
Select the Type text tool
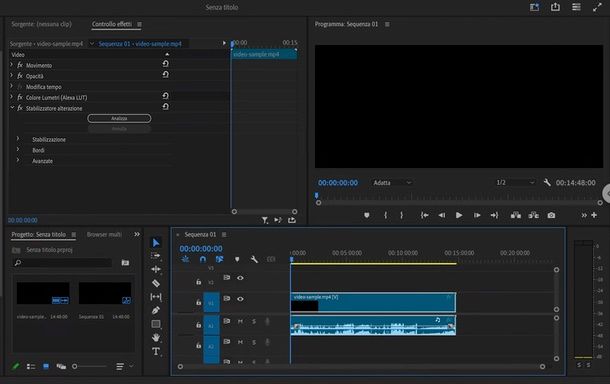coord(156,351)
